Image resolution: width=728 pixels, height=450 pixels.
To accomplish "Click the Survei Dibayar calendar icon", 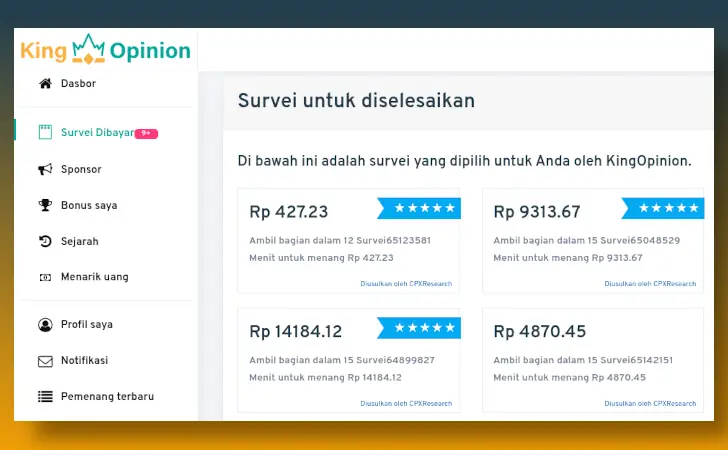I will click(45, 132).
